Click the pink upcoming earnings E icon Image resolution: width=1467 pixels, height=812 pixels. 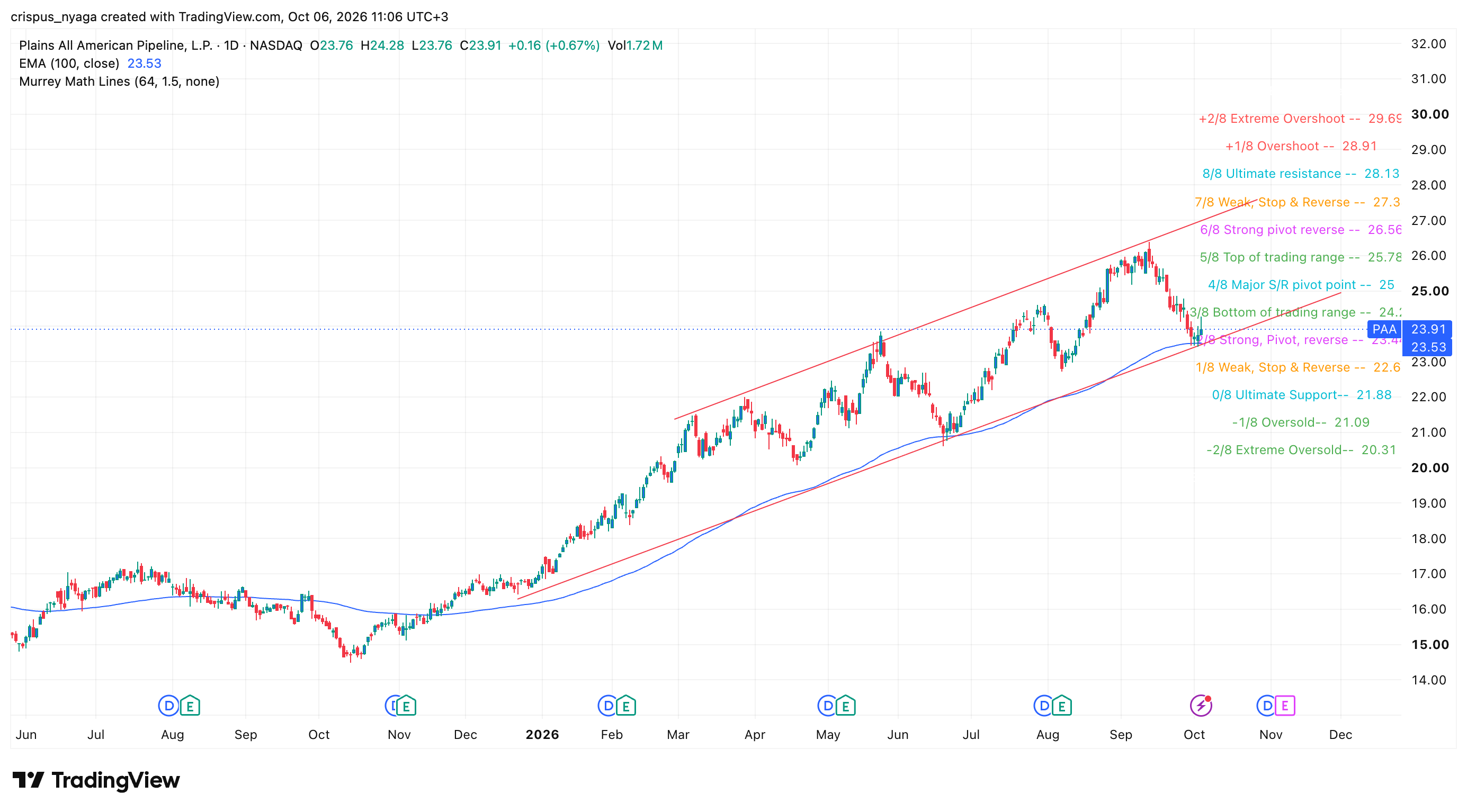pyautogui.click(x=1285, y=706)
